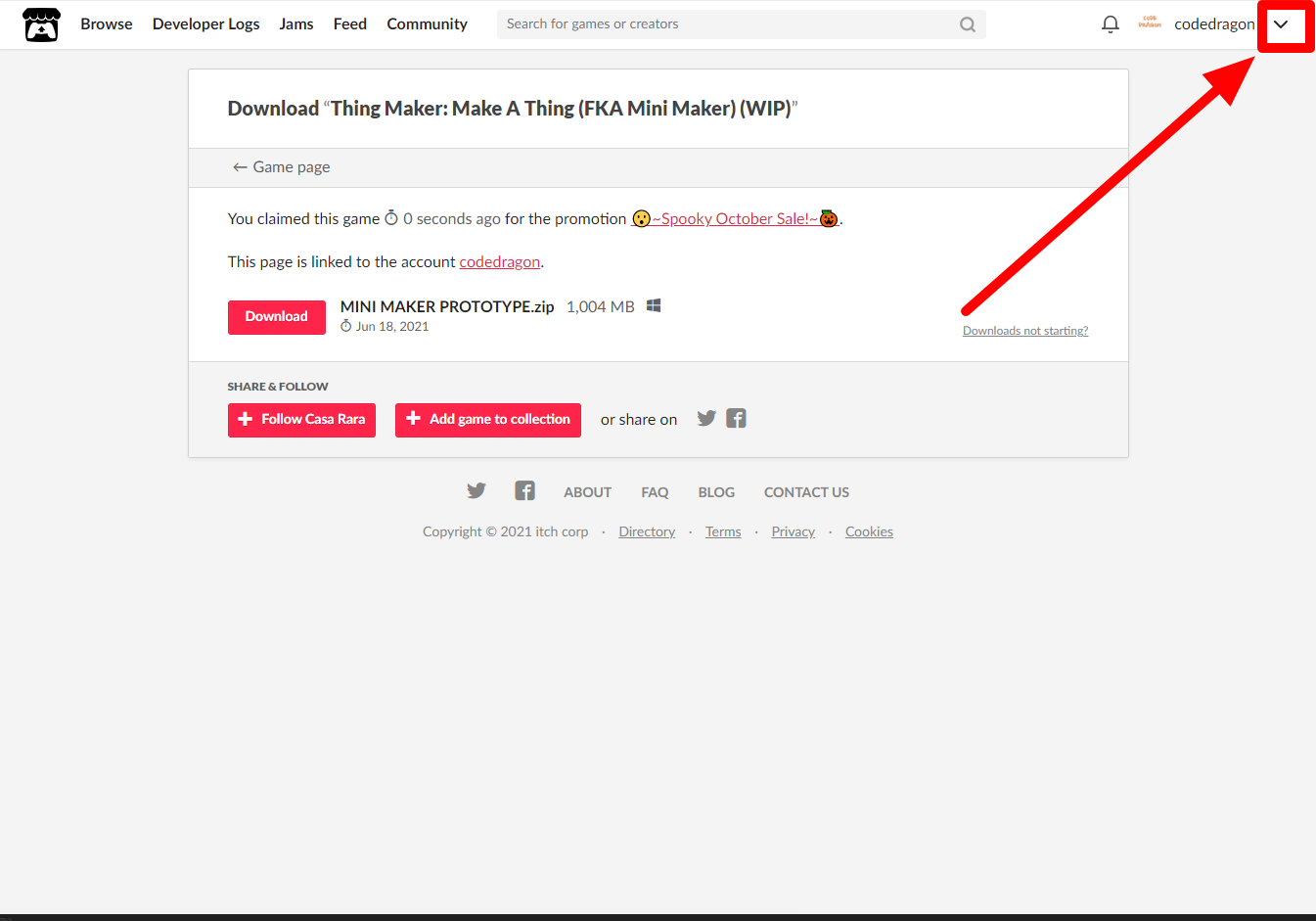Click the codedragon avatar image

tap(1150, 23)
